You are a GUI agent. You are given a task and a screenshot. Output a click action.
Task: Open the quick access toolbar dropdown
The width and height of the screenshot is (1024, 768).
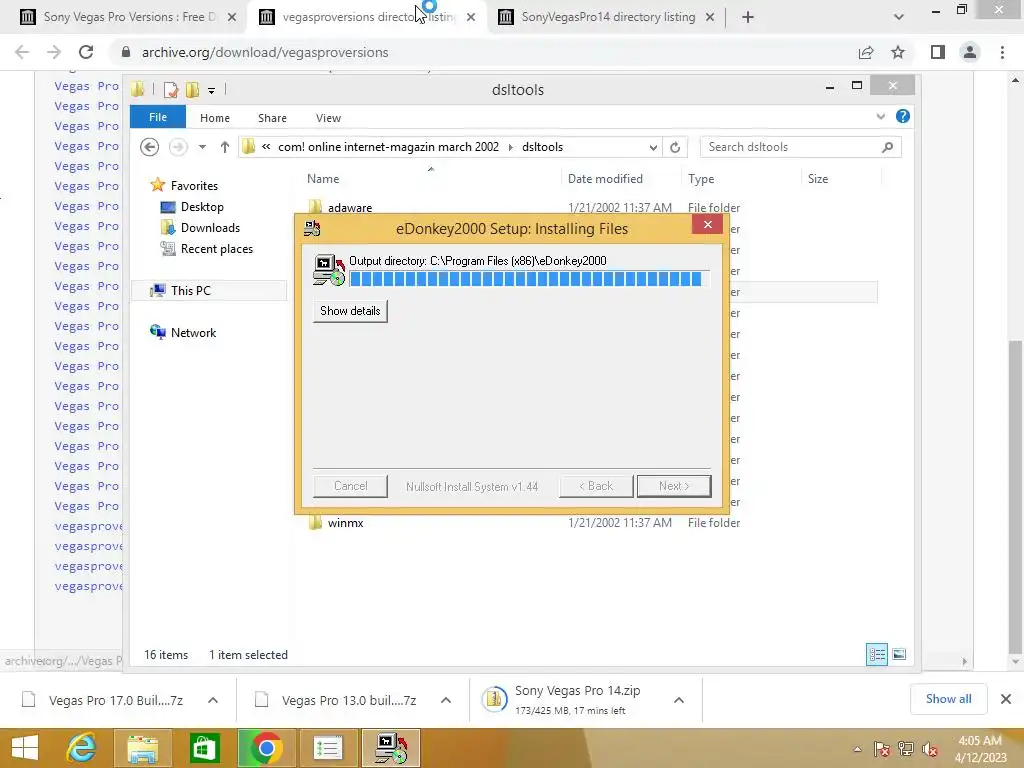point(212,91)
